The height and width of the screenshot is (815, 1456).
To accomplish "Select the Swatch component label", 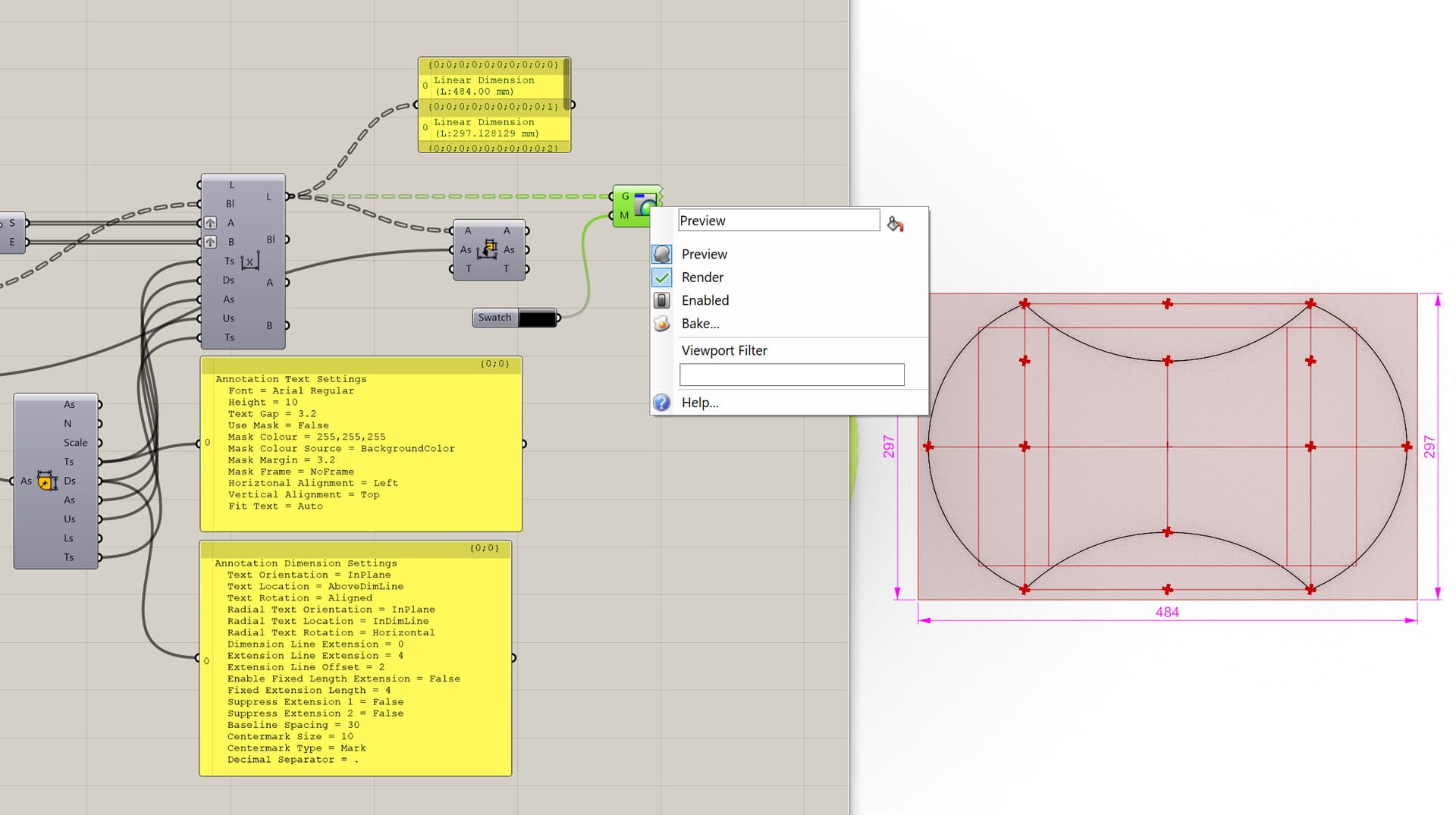I will [x=494, y=318].
